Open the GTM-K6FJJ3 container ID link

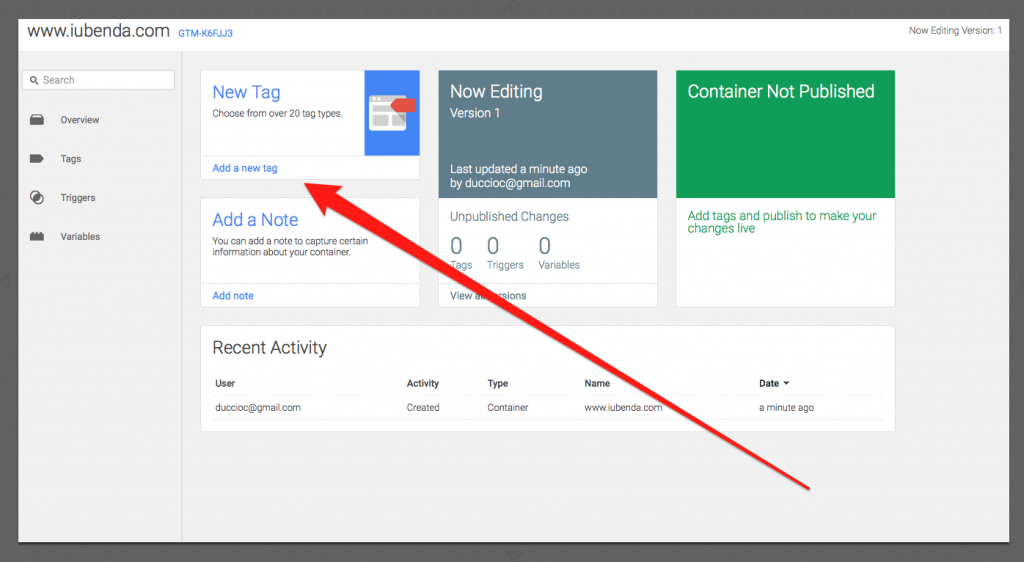point(205,33)
